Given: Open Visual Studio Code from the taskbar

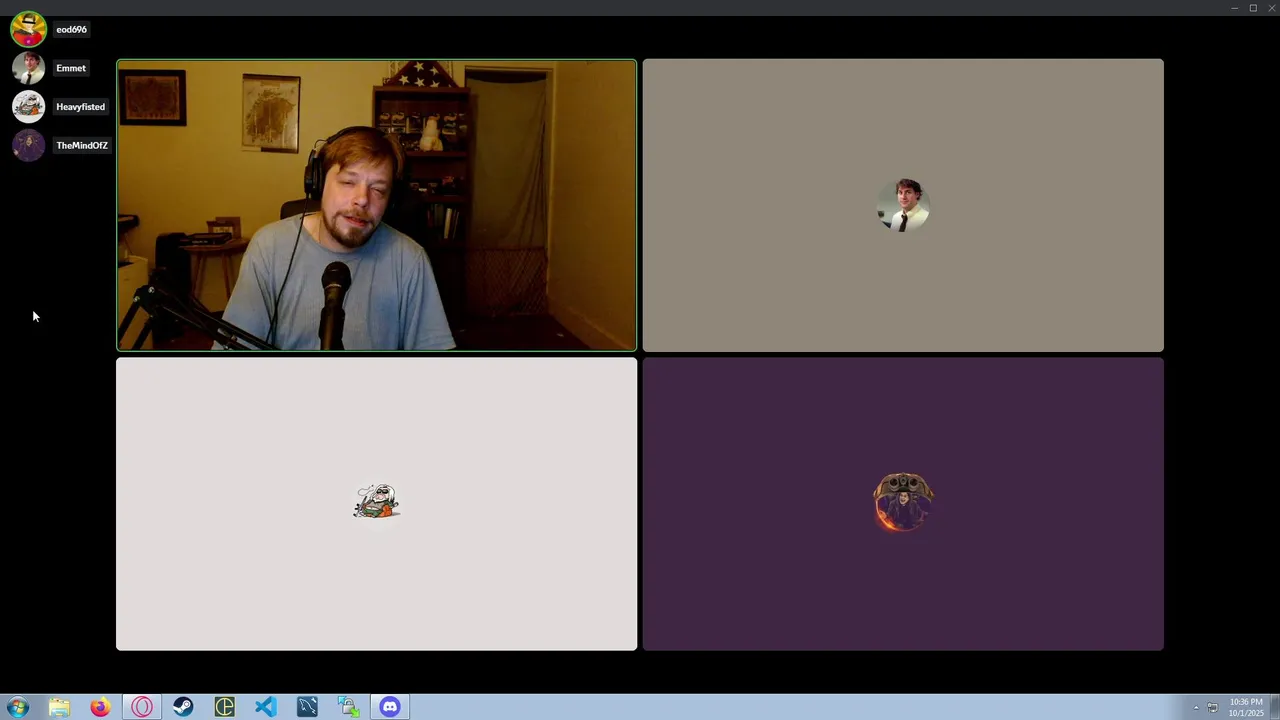Looking at the screenshot, I should coord(265,707).
